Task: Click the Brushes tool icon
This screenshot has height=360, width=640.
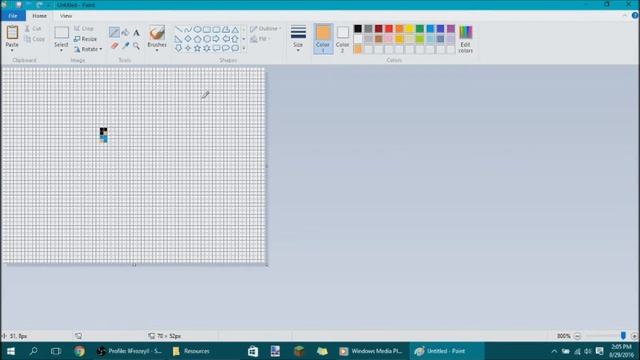Action: pyautogui.click(x=157, y=33)
